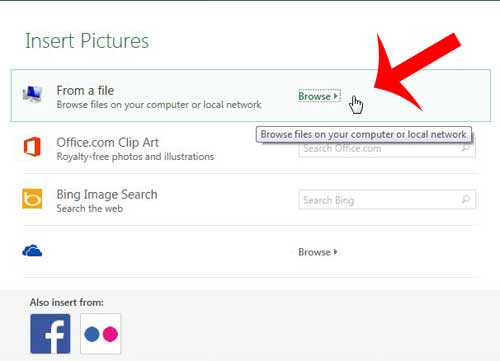
Task: Click 'Search the web' description
Action: (90, 209)
